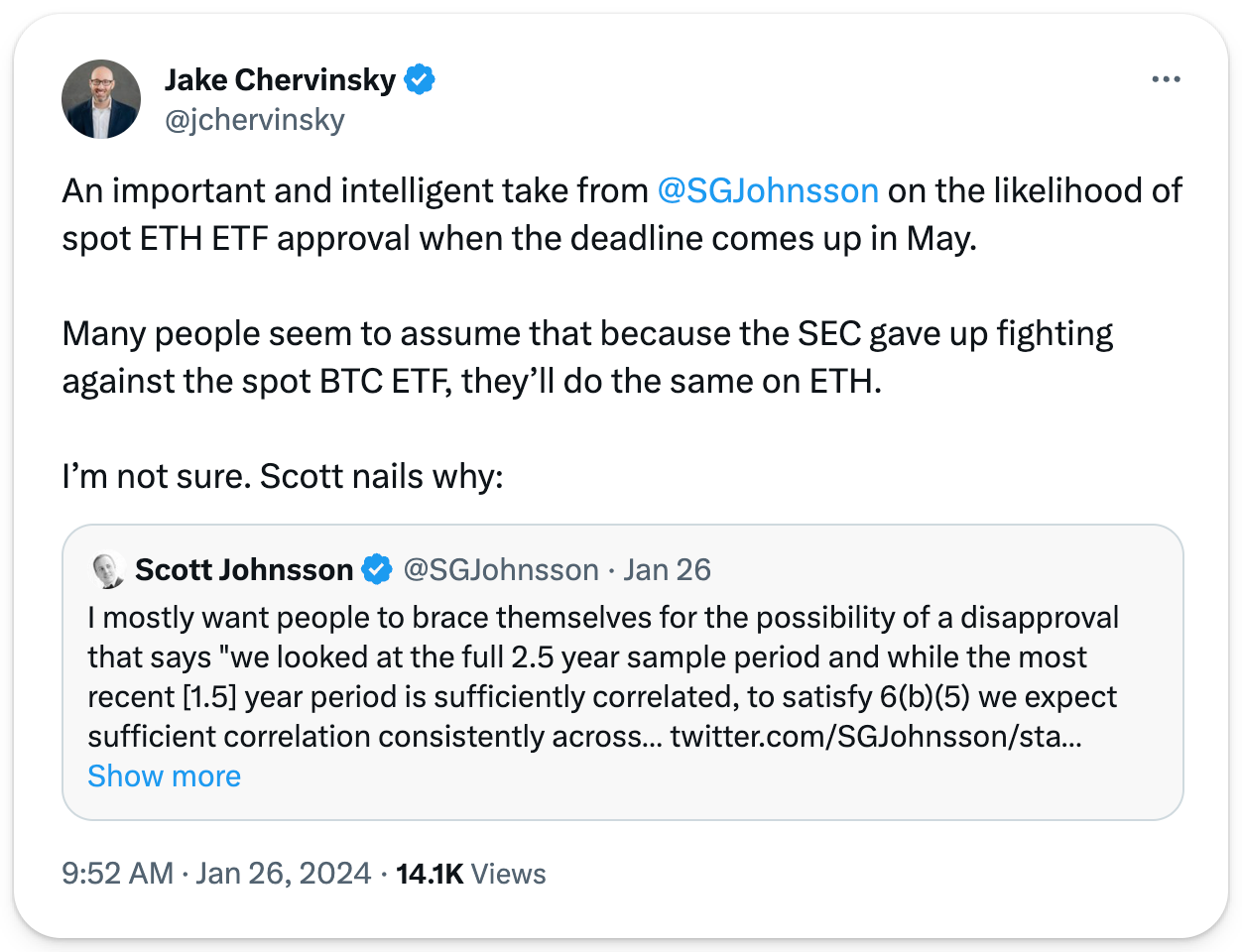The width and height of the screenshot is (1242, 952).
Task: Expand quoted tweet with Show more
Action: coord(164,776)
